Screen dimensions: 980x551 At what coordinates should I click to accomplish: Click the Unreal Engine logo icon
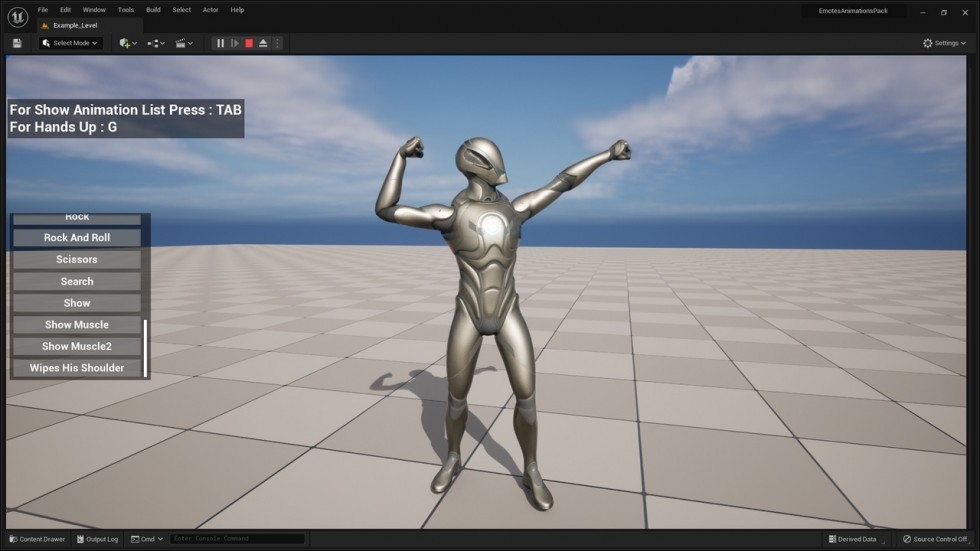pos(18,17)
